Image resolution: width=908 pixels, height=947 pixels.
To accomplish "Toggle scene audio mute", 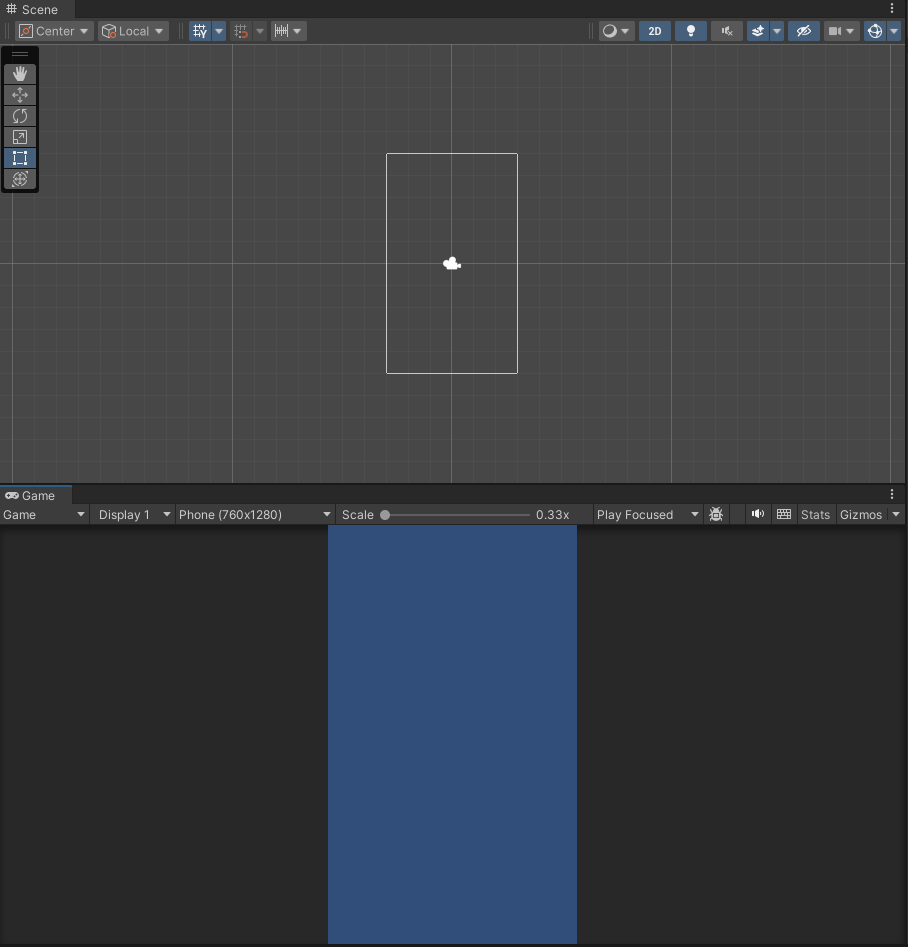I will pos(727,31).
